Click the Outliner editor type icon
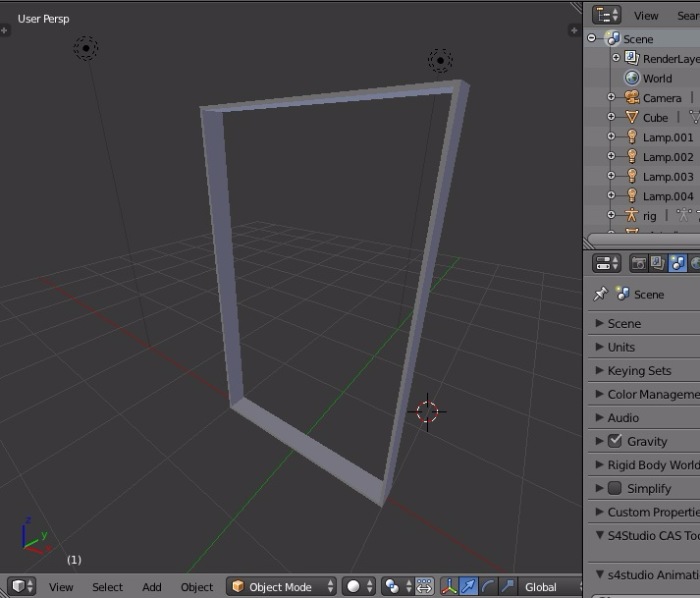Screen dimensions: 700x598 [x=607, y=15]
